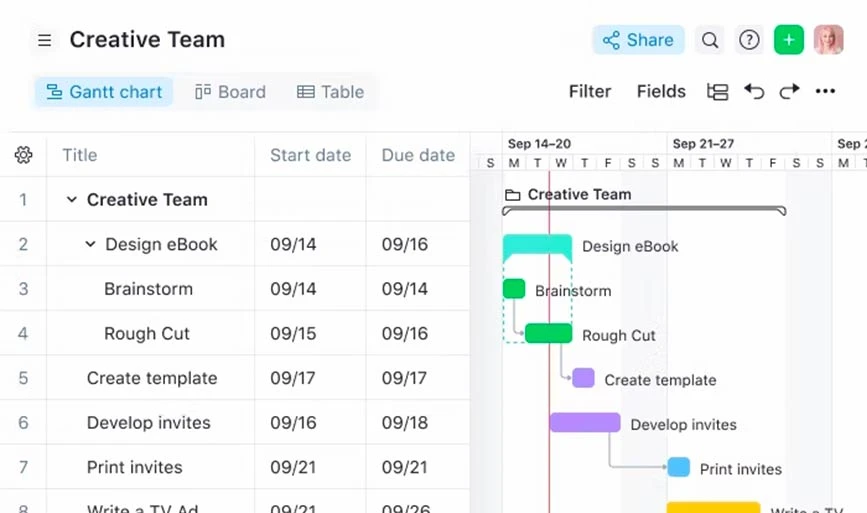Collapse the Creative Team group row
867x513 pixels.
tap(71, 200)
